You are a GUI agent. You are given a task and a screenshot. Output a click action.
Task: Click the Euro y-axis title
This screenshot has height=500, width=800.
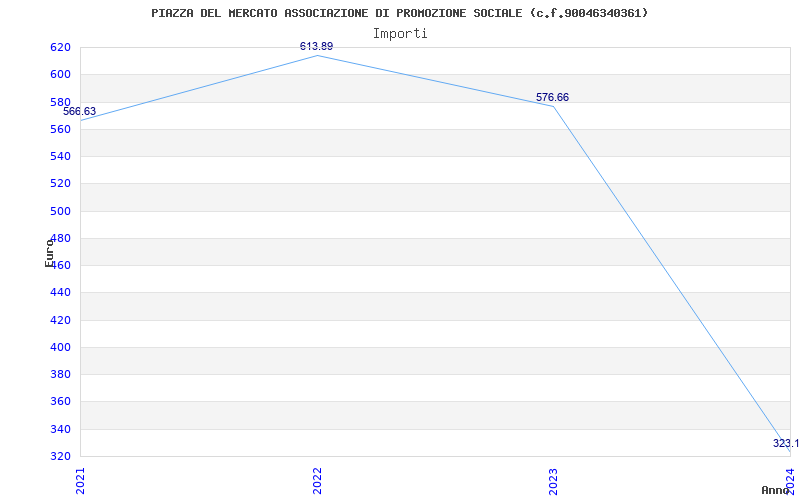point(49,252)
